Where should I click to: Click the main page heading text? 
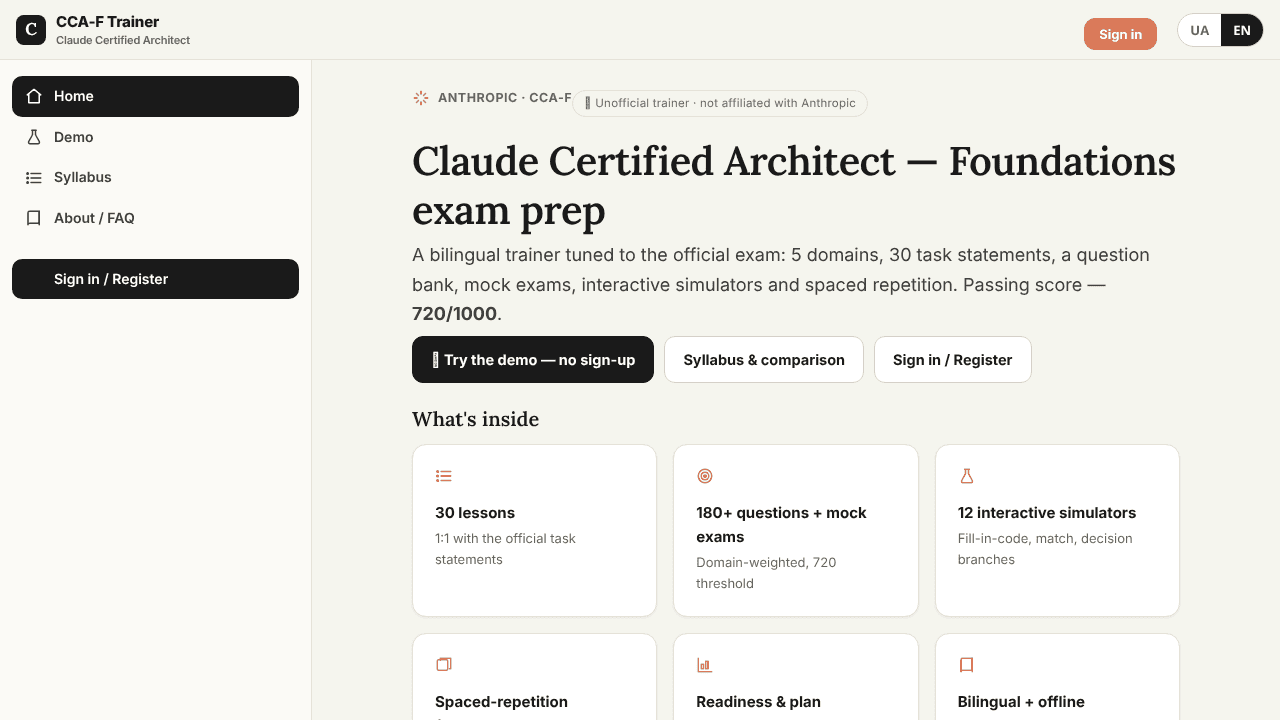pyautogui.click(x=794, y=186)
